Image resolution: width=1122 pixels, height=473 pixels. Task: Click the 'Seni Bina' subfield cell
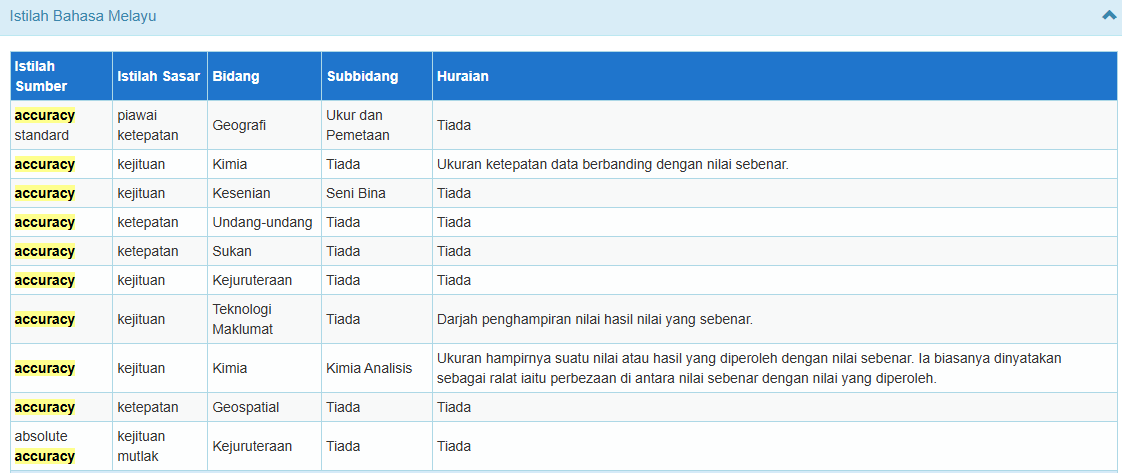(376, 193)
